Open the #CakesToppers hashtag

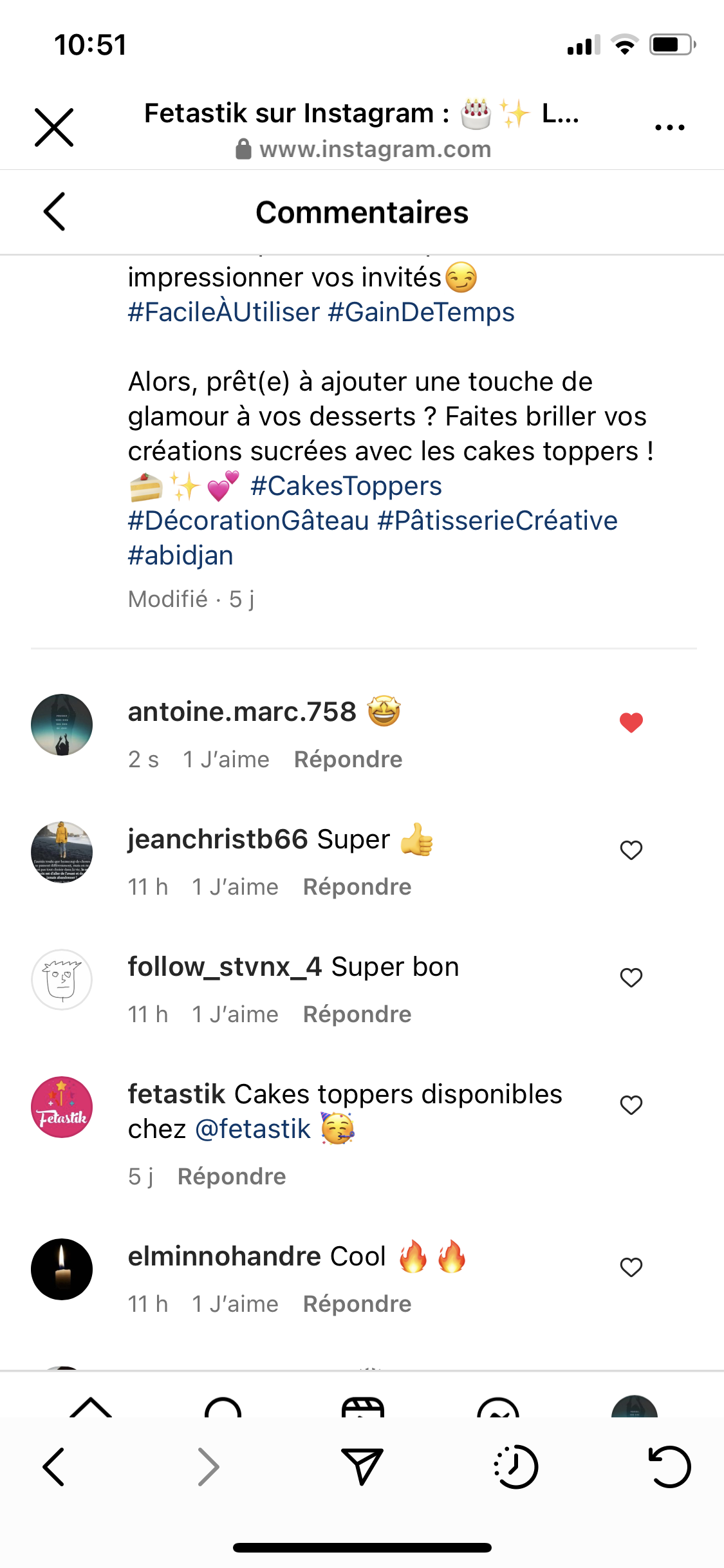click(x=346, y=486)
